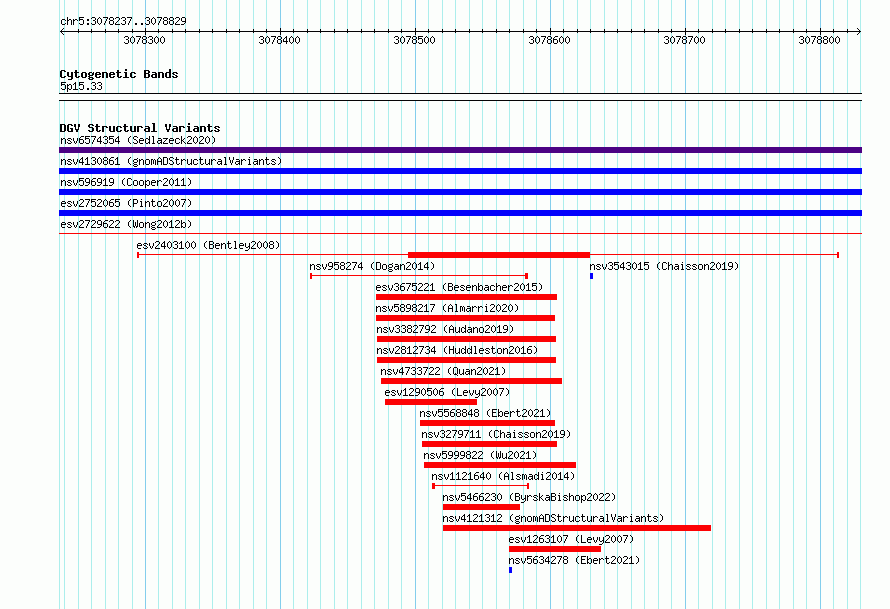Open the nsv3543015 (Chaisson2019) label
This screenshot has height=609, width=890.
(664, 266)
